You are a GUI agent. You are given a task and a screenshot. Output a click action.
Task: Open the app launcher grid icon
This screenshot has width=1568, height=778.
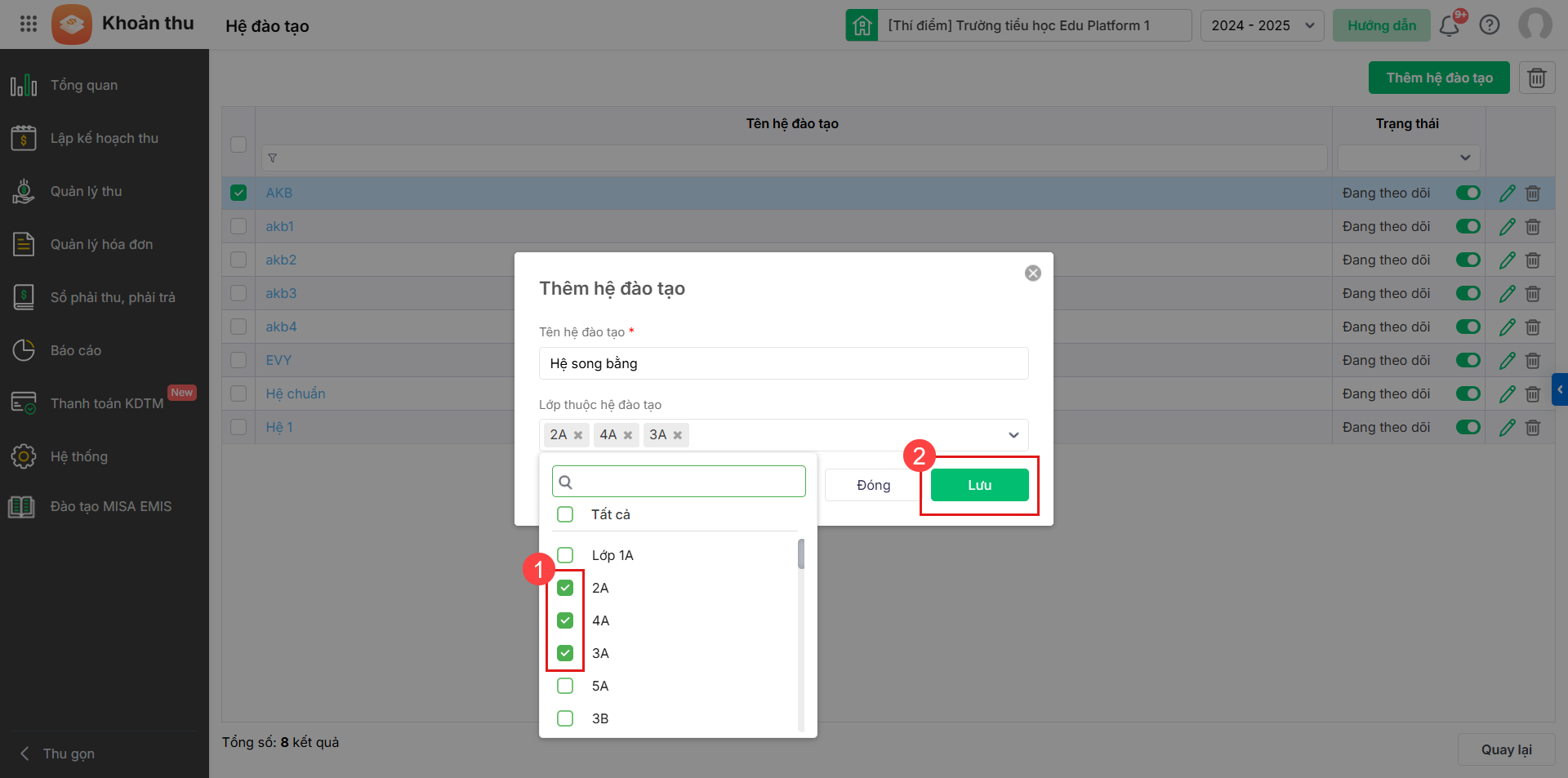tap(29, 24)
